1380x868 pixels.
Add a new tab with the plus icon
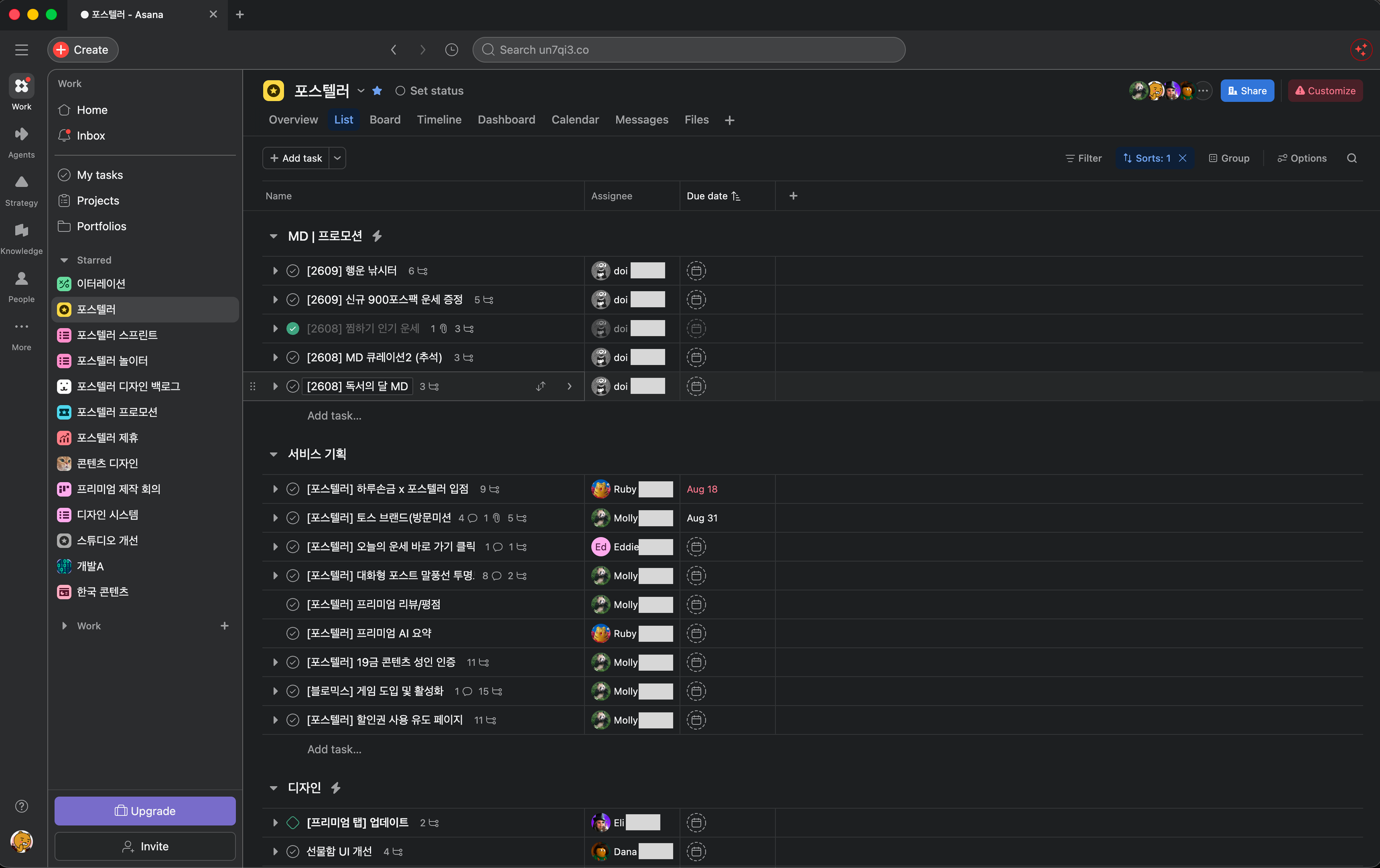[729, 120]
